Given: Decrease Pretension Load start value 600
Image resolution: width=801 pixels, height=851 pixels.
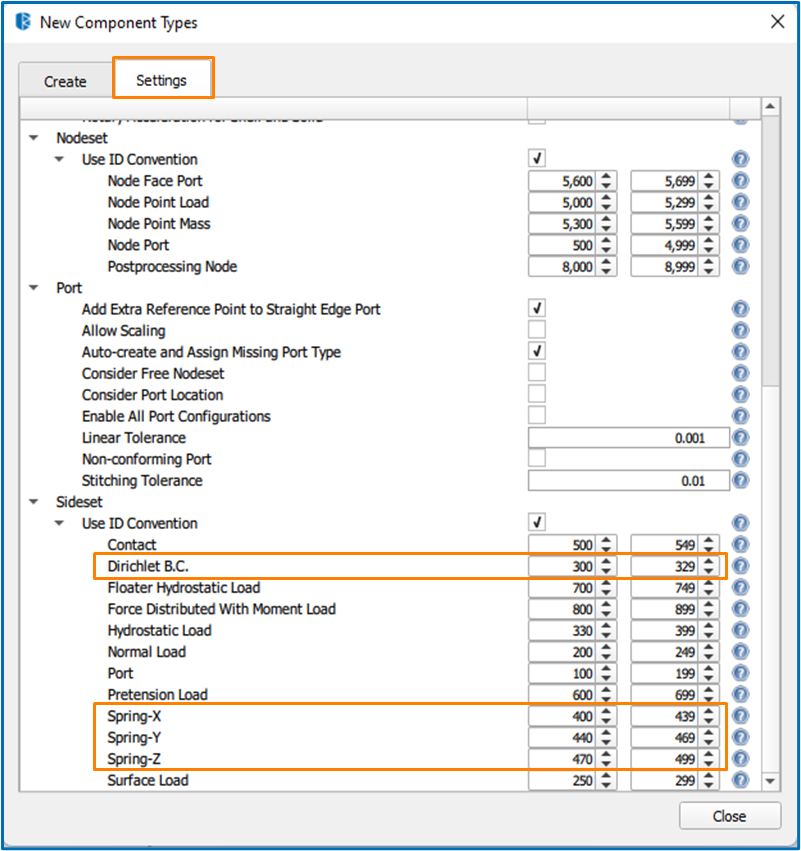Looking at the screenshot, I should 606,700.
